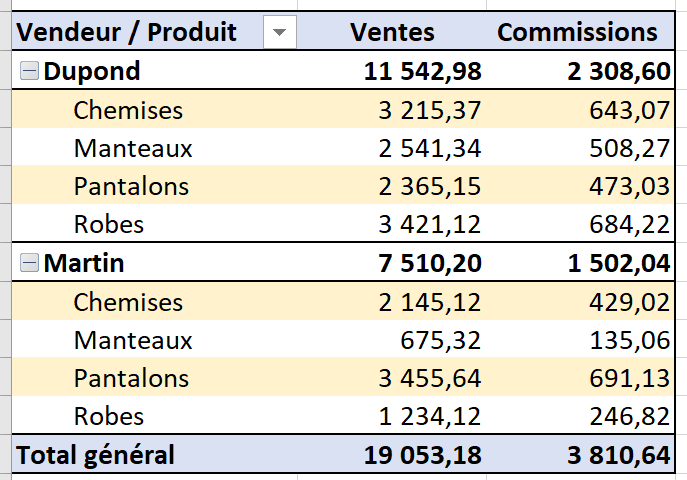Collapse the Dupond group
The height and width of the screenshot is (480, 687).
click(x=29, y=71)
